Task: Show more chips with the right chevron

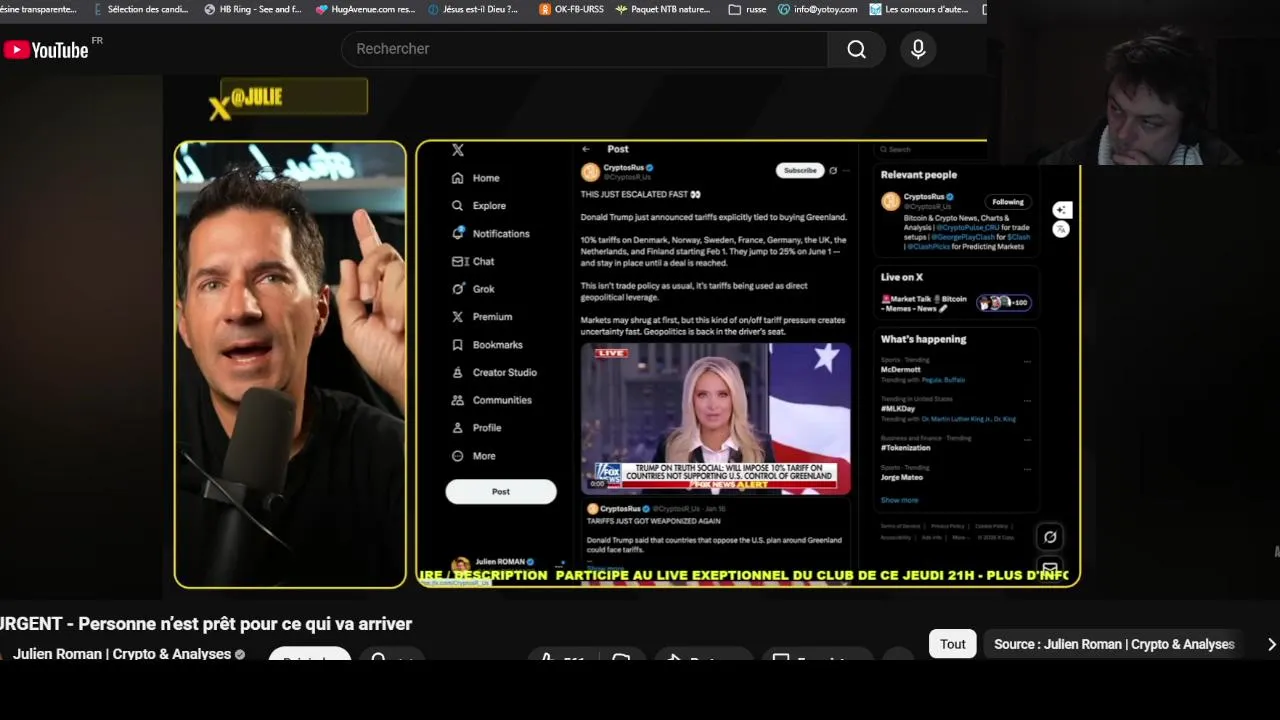Action: 1271,644
